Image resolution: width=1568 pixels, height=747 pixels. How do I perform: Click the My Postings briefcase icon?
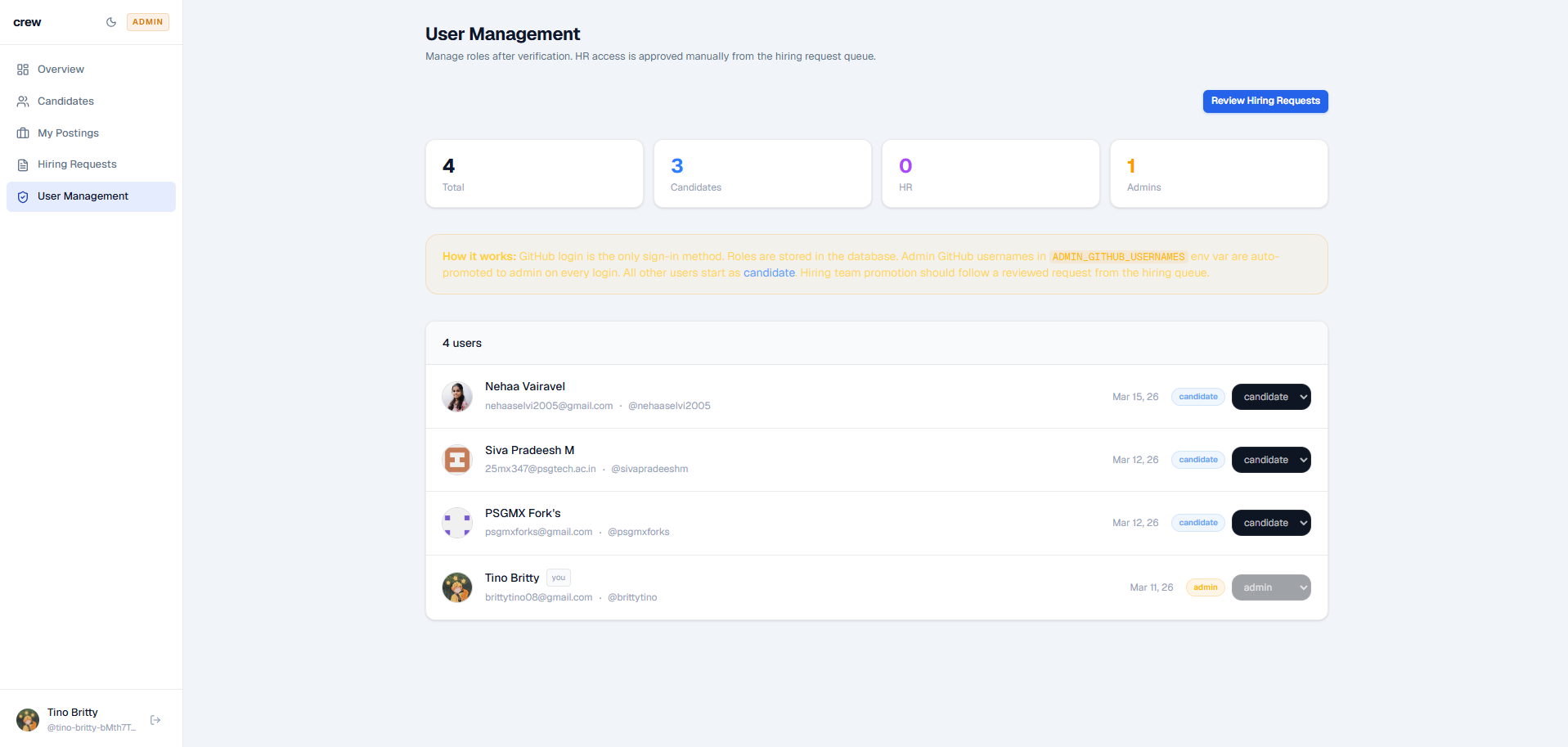23,133
